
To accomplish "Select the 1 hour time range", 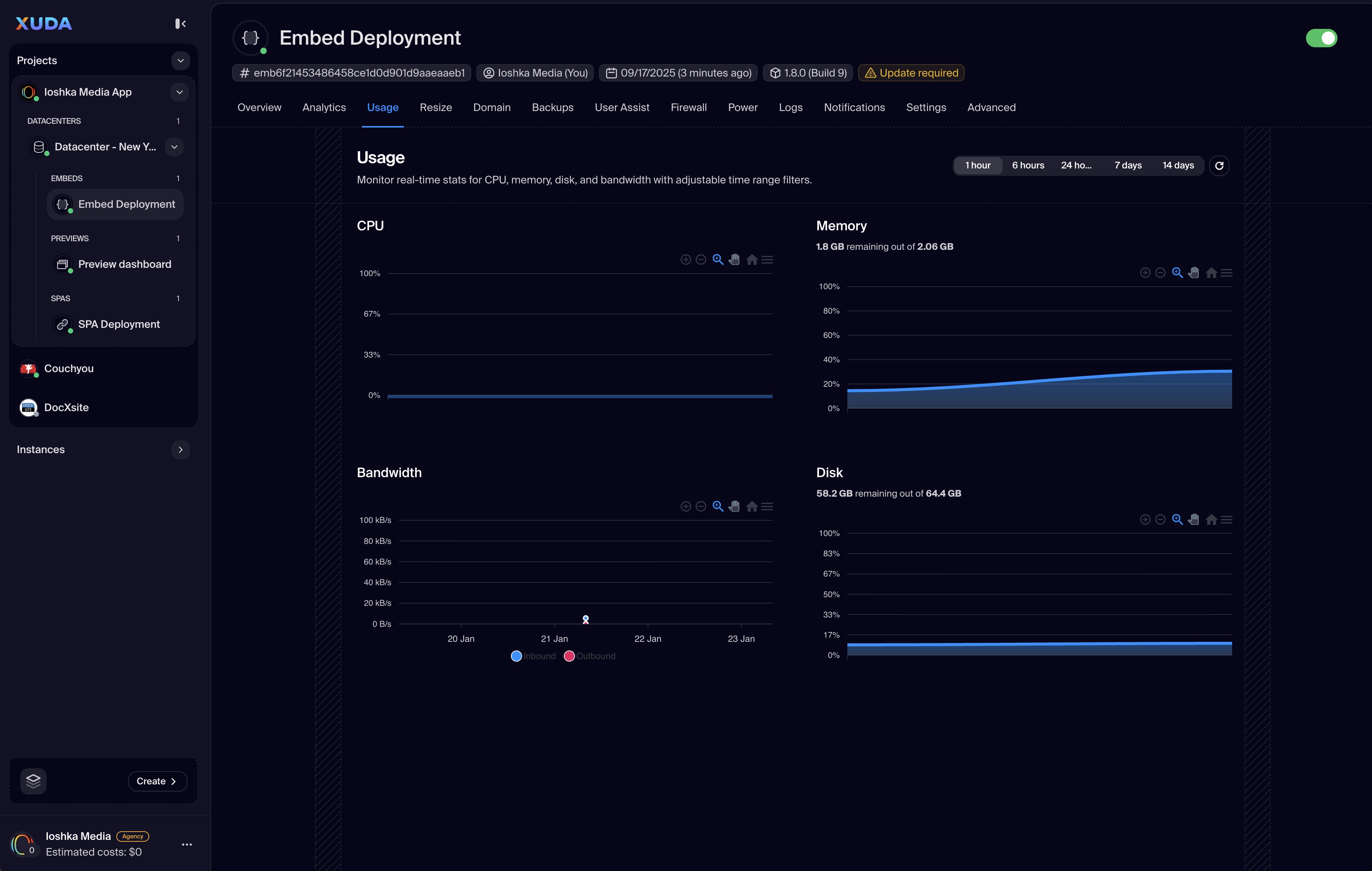I will (x=978, y=166).
